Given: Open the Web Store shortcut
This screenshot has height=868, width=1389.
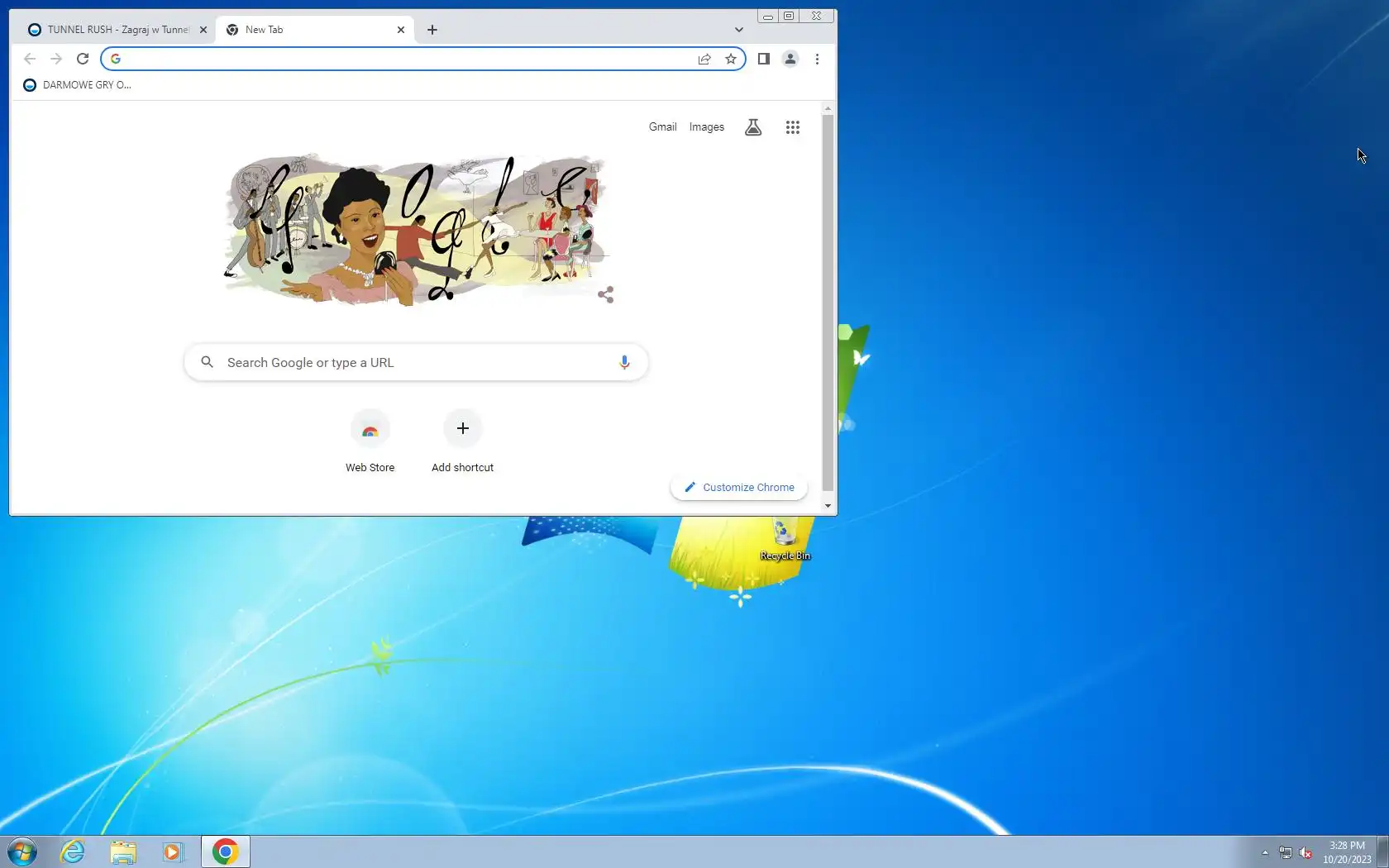Looking at the screenshot, I should coord(370,442).
